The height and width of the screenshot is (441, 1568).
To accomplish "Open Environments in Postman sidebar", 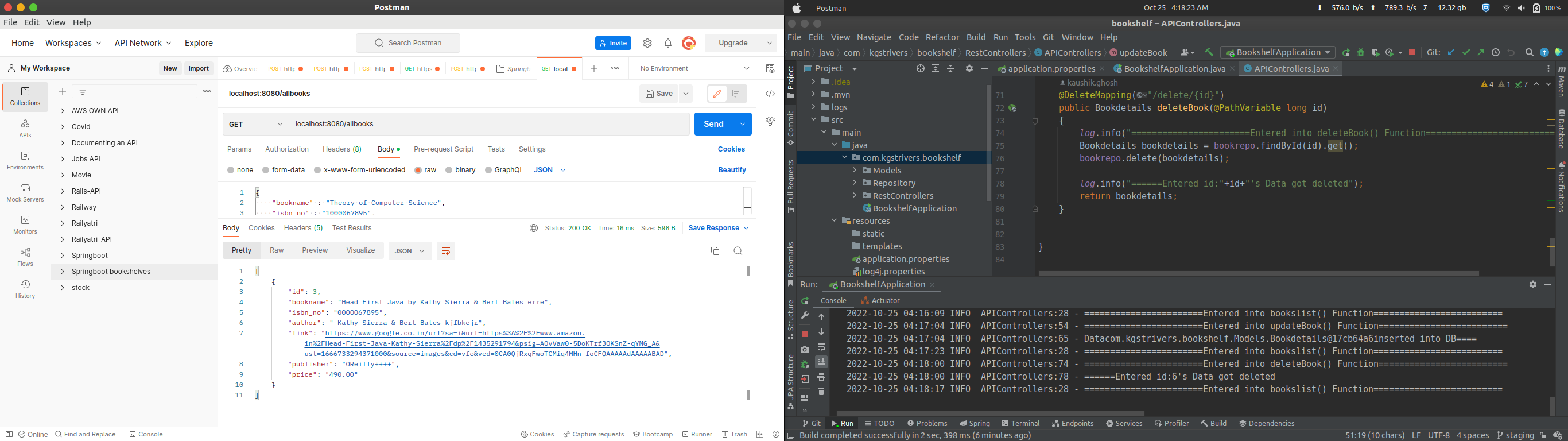I will coord(25,161).
